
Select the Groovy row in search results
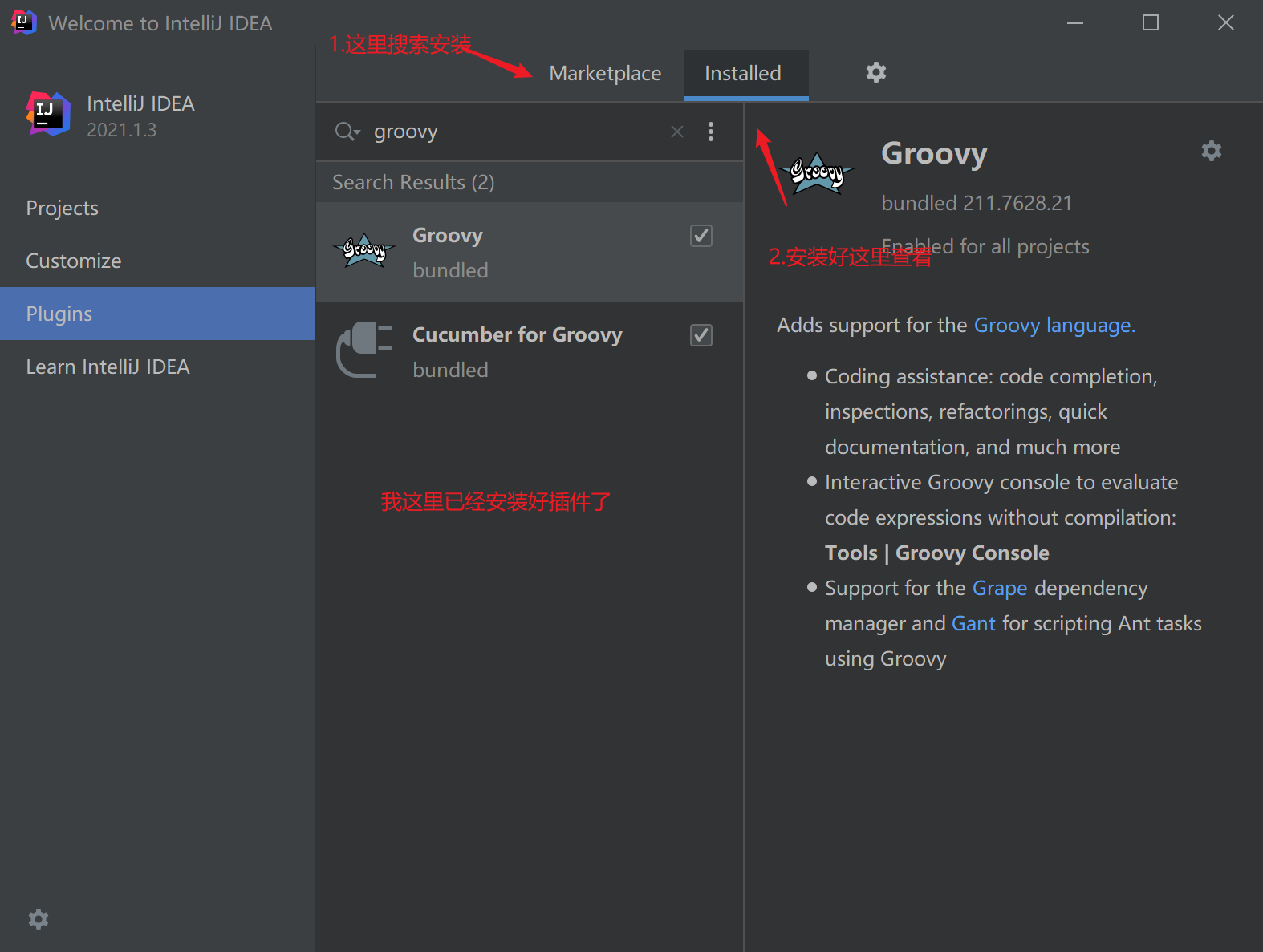(530, 252)
